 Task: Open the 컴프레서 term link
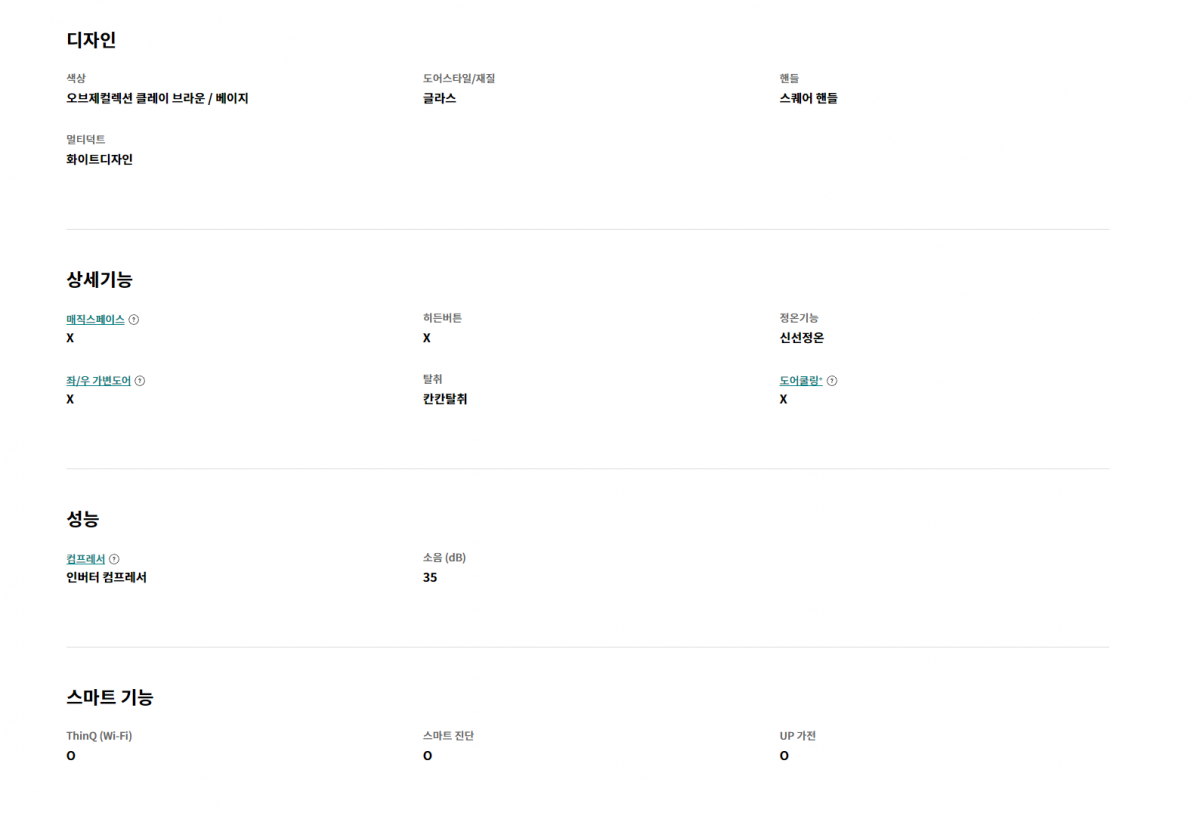click(86, 559)
